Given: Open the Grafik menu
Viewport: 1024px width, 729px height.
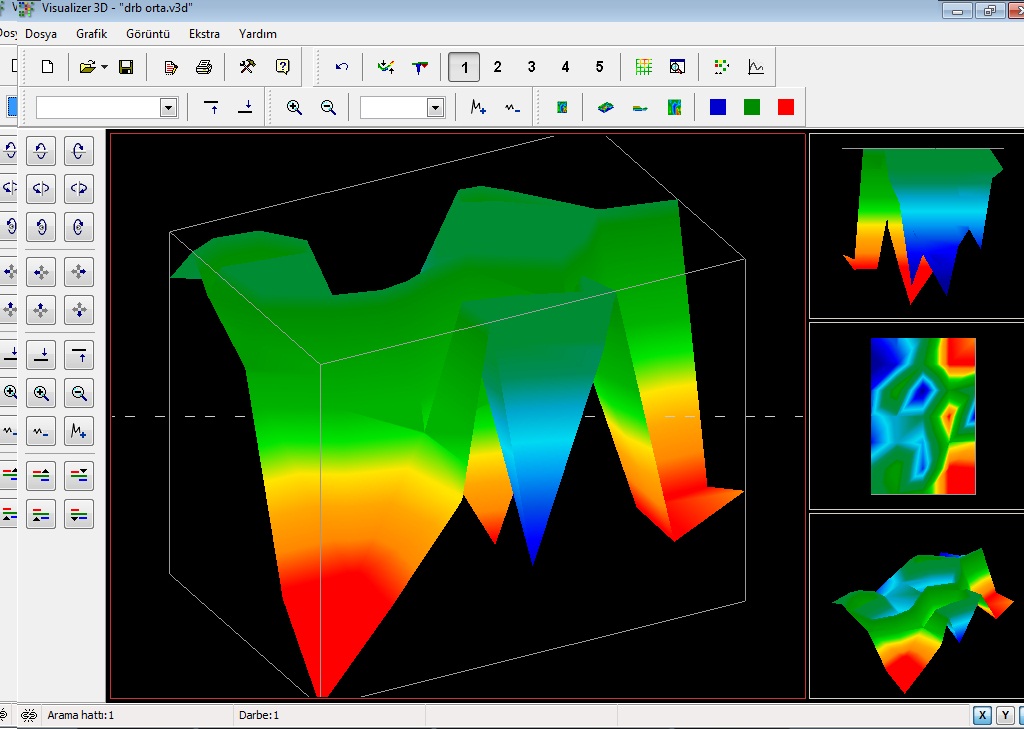Looking at the screenshot, I should [x=91, y=34].
